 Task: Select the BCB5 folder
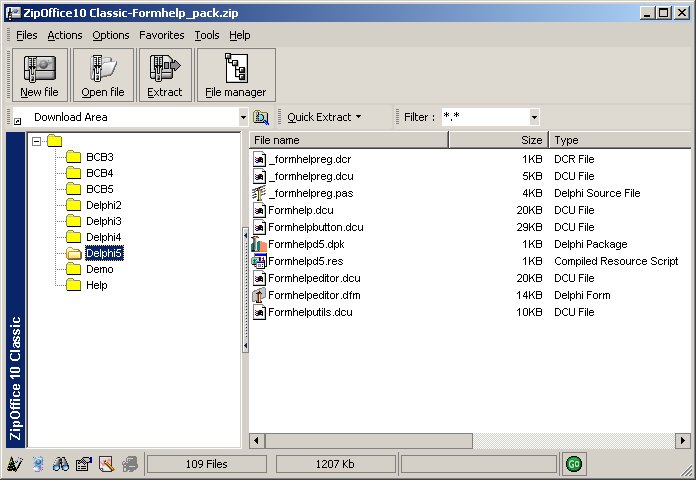coord(99,189)
